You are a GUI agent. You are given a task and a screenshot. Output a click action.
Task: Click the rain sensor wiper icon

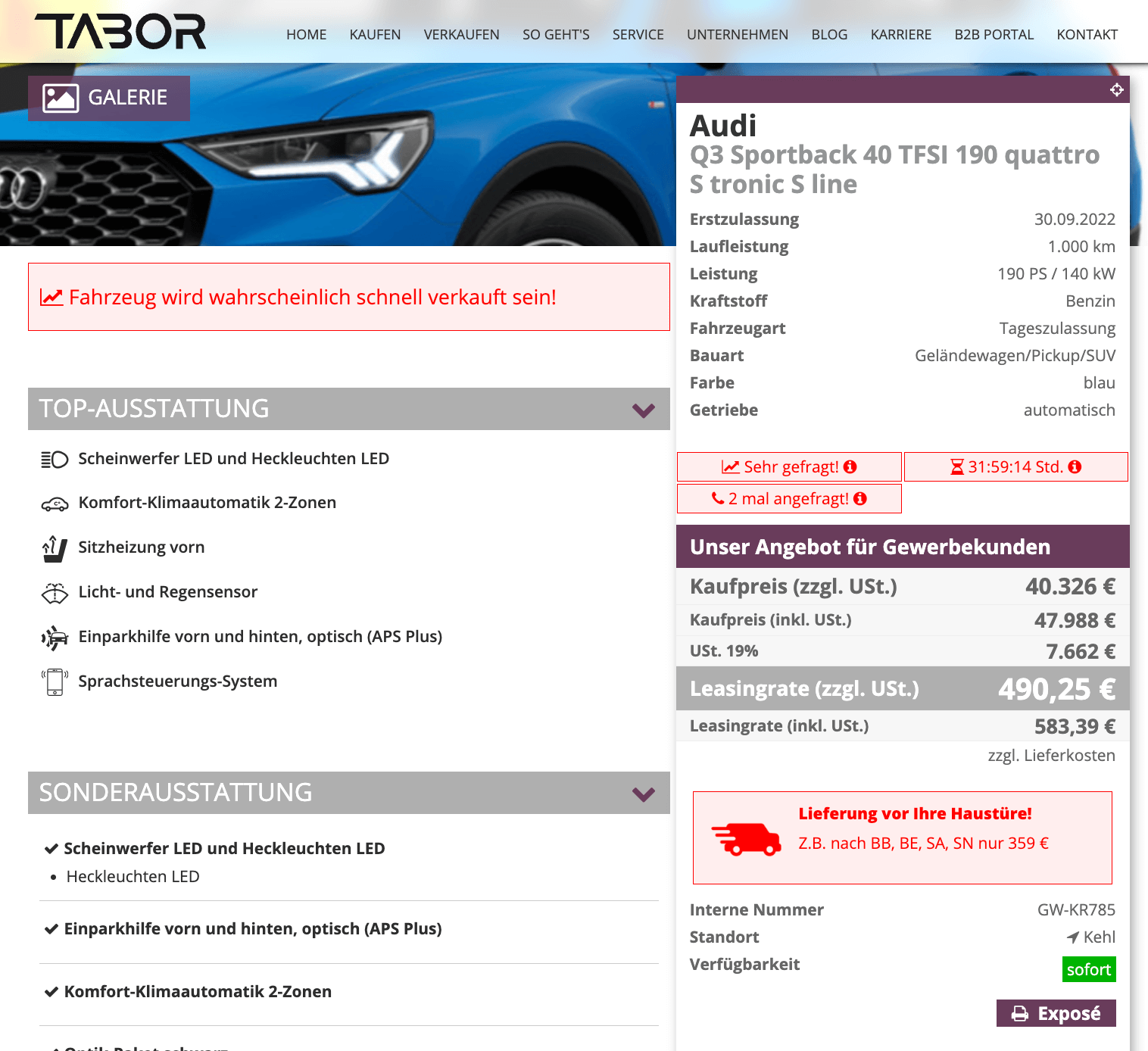click(55, 593)
